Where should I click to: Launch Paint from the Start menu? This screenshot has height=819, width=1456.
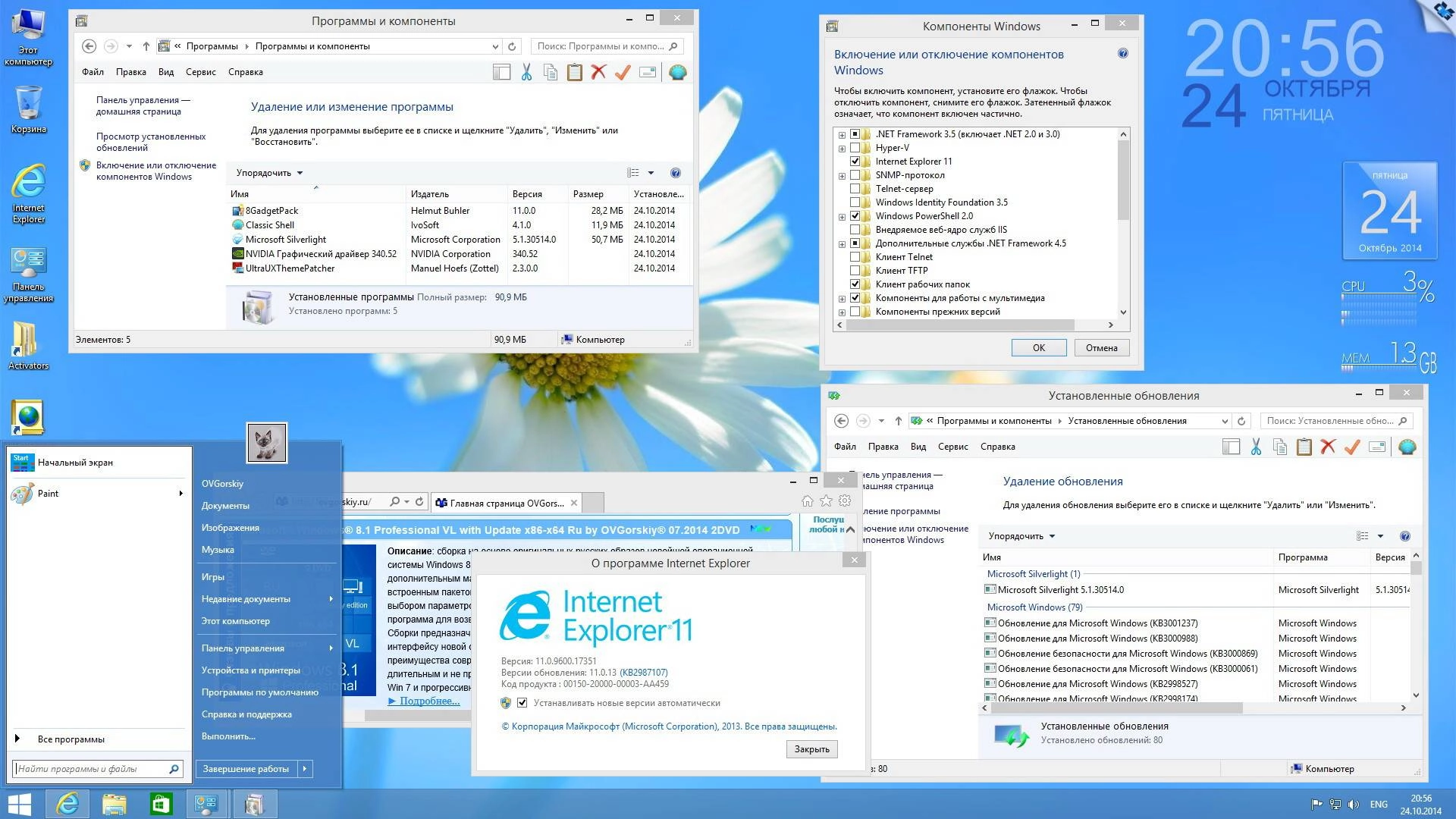(x=48, y=493)
